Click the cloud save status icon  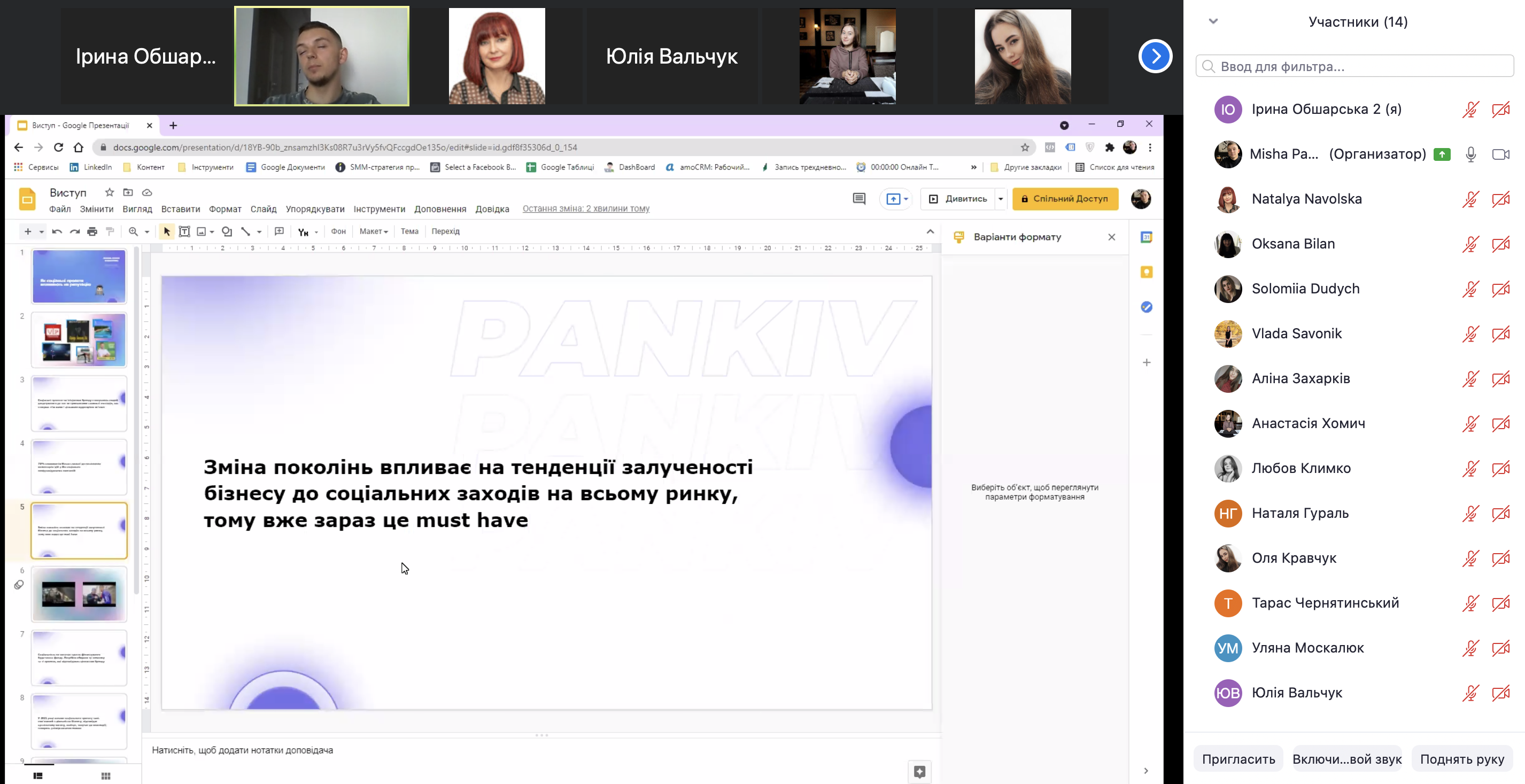click(148, 192)
